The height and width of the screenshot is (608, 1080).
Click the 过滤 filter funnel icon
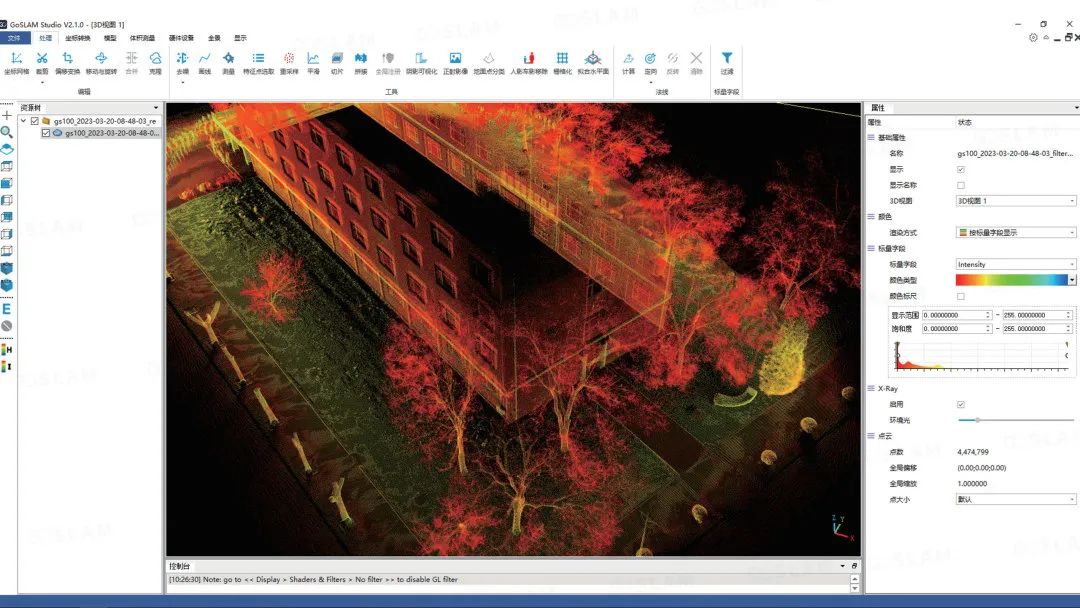point(727,62)
